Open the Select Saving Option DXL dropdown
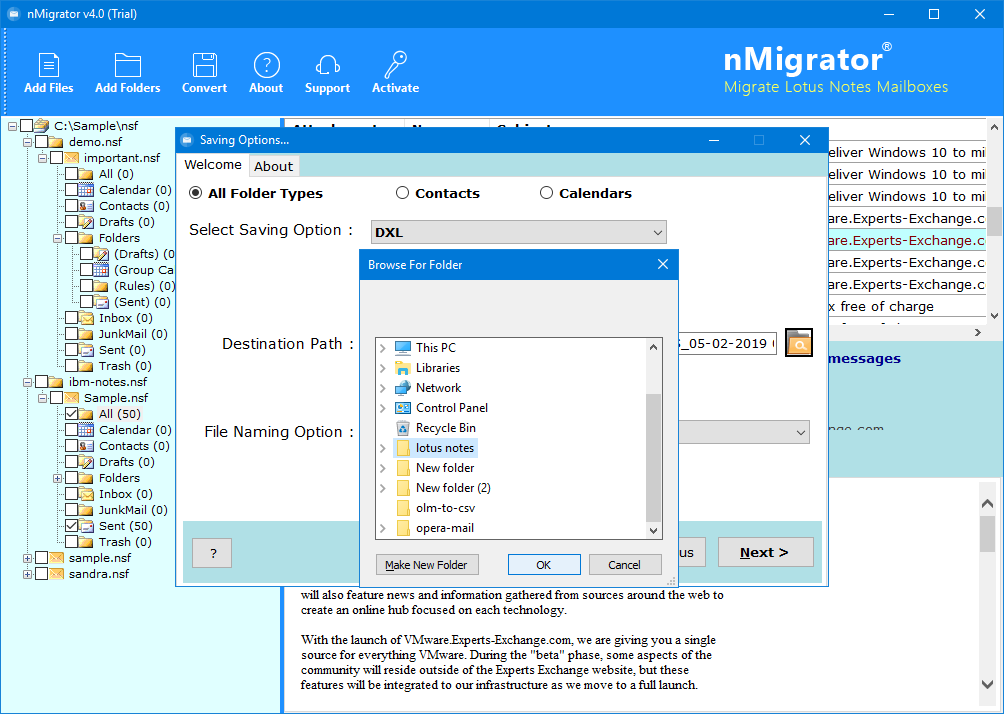Viewport: 1004px width, 714px height. click(519, 232)
